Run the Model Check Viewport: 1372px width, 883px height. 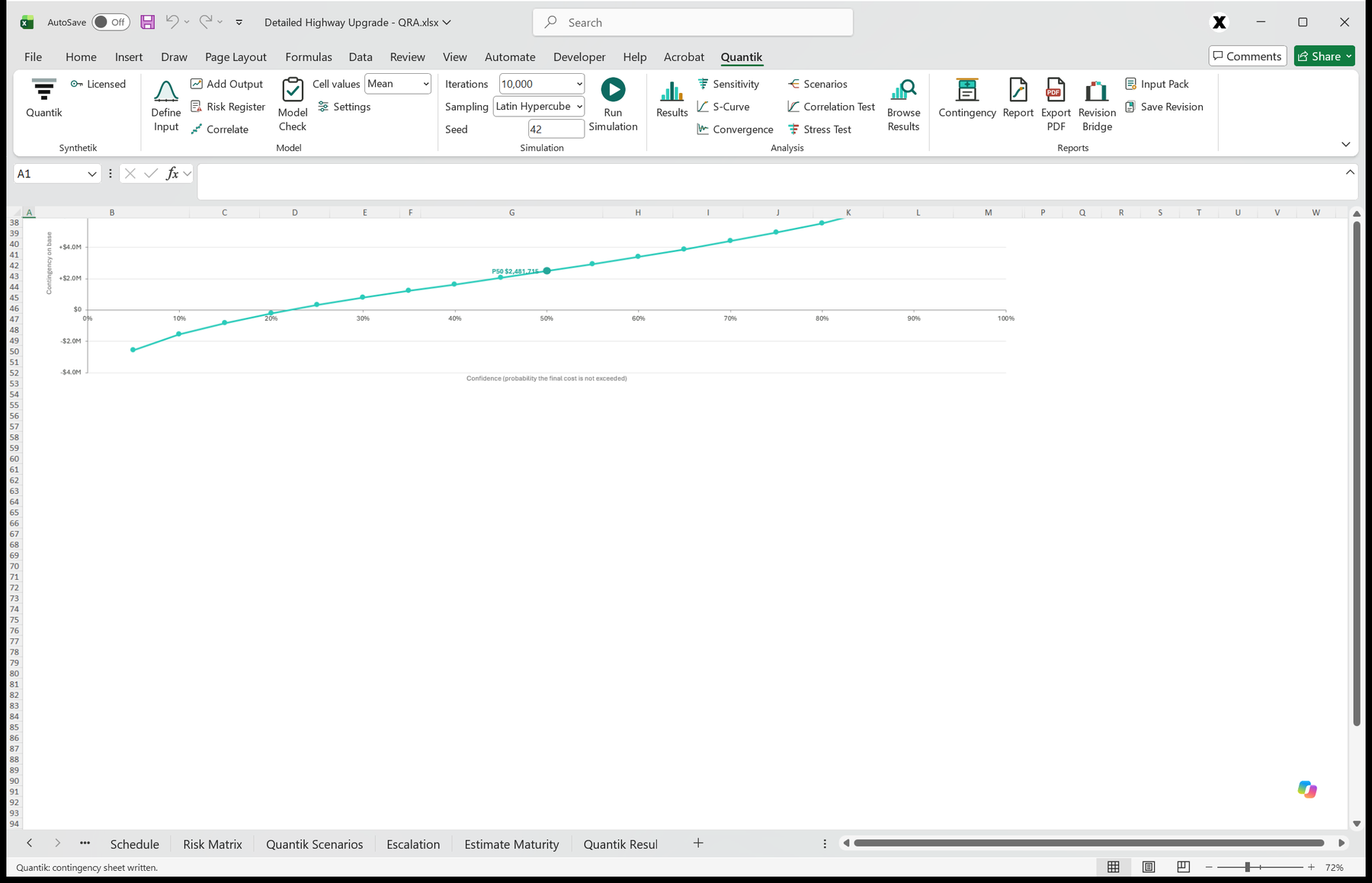point(292,105)
